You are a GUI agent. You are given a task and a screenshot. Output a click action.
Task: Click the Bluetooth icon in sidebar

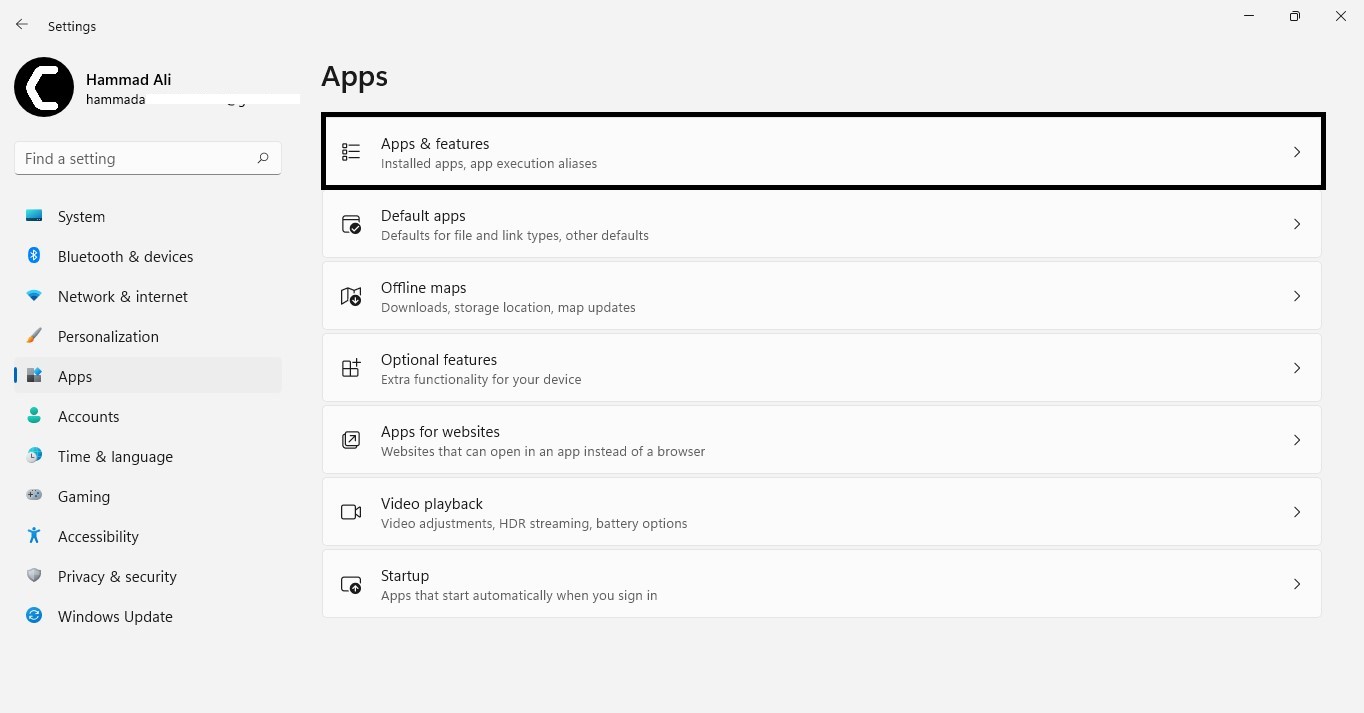[34, 256]
